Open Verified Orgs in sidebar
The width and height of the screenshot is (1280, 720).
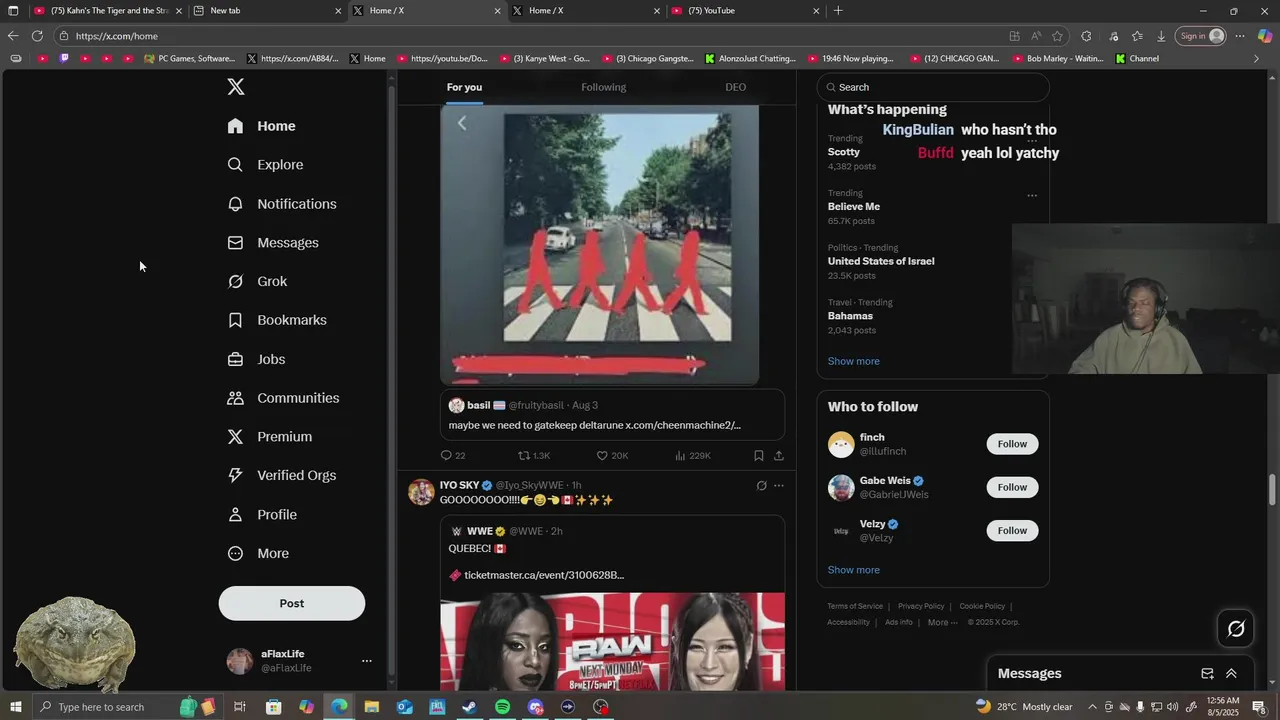[282, 476]
